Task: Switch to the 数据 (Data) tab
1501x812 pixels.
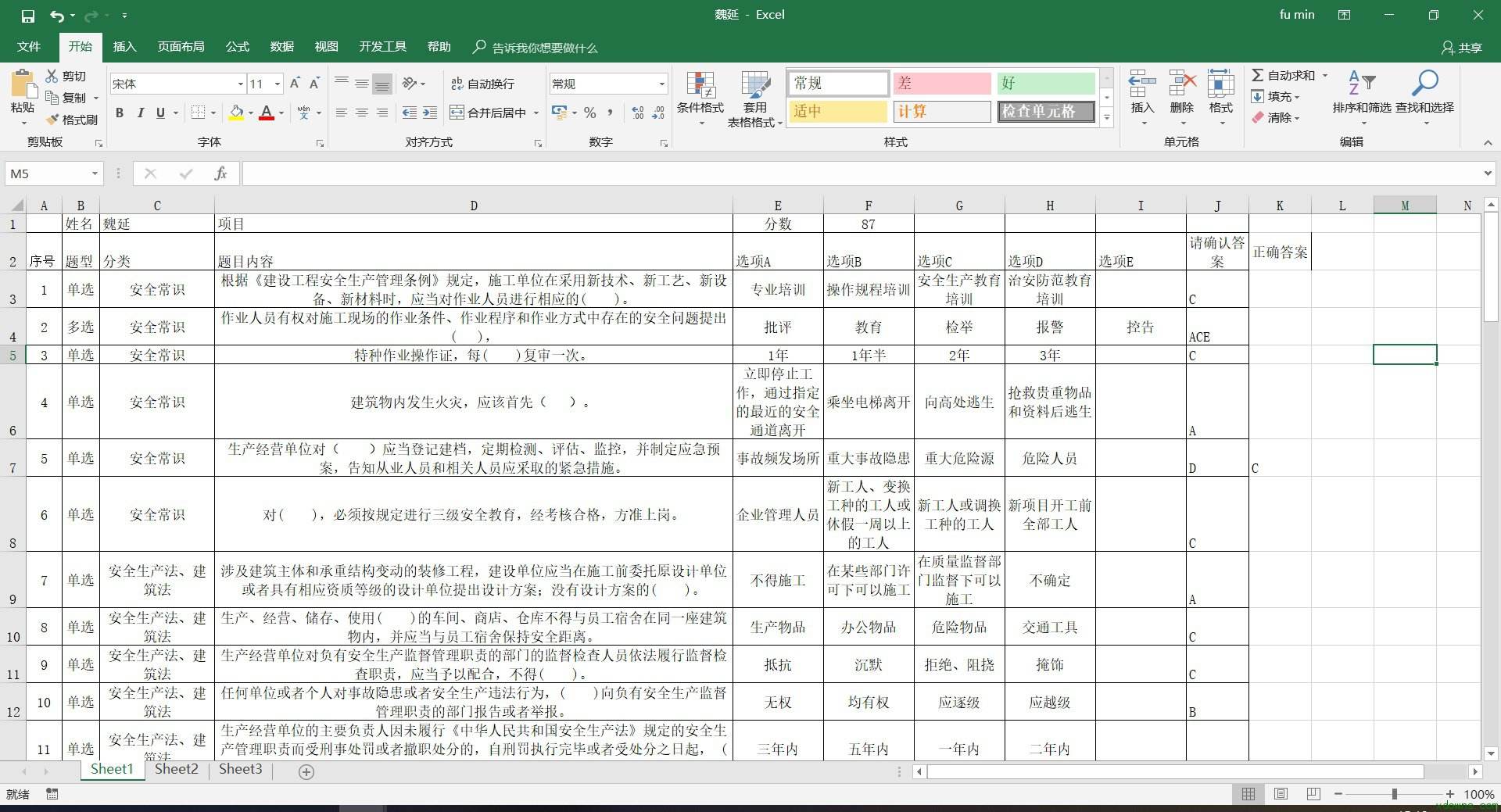Action: pyautogui.click(x=281, y=47)
